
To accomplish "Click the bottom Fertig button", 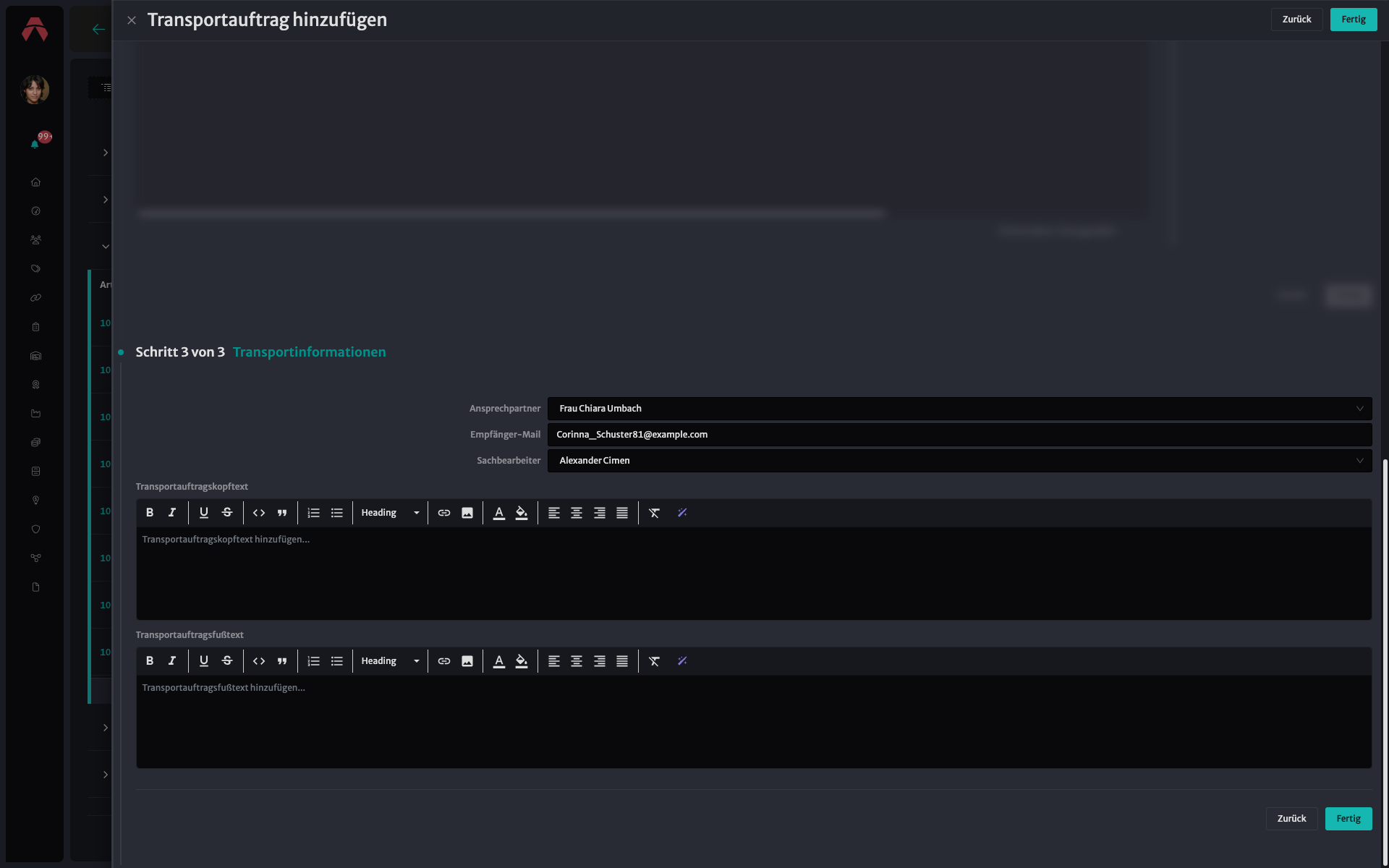I will pos(1348,819).
